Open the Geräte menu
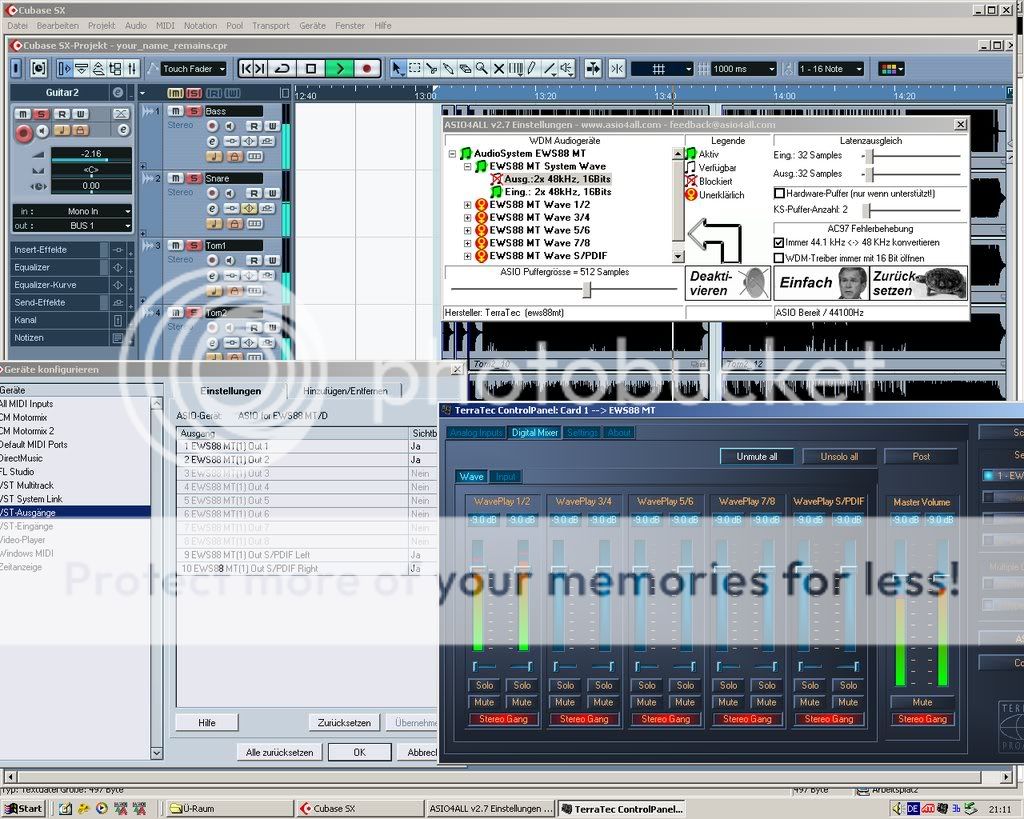 [312, 25]
